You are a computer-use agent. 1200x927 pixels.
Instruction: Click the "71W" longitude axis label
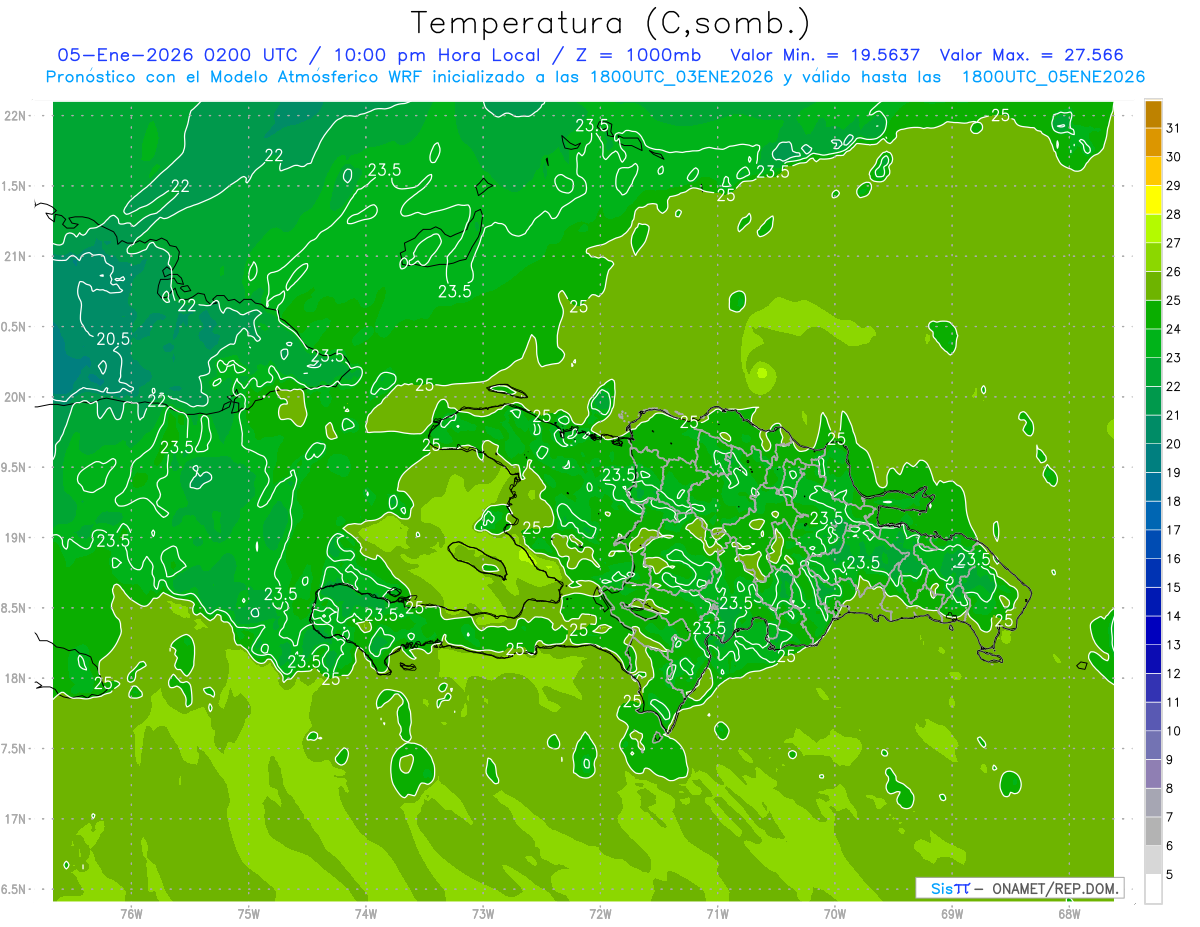click(717, 913)
